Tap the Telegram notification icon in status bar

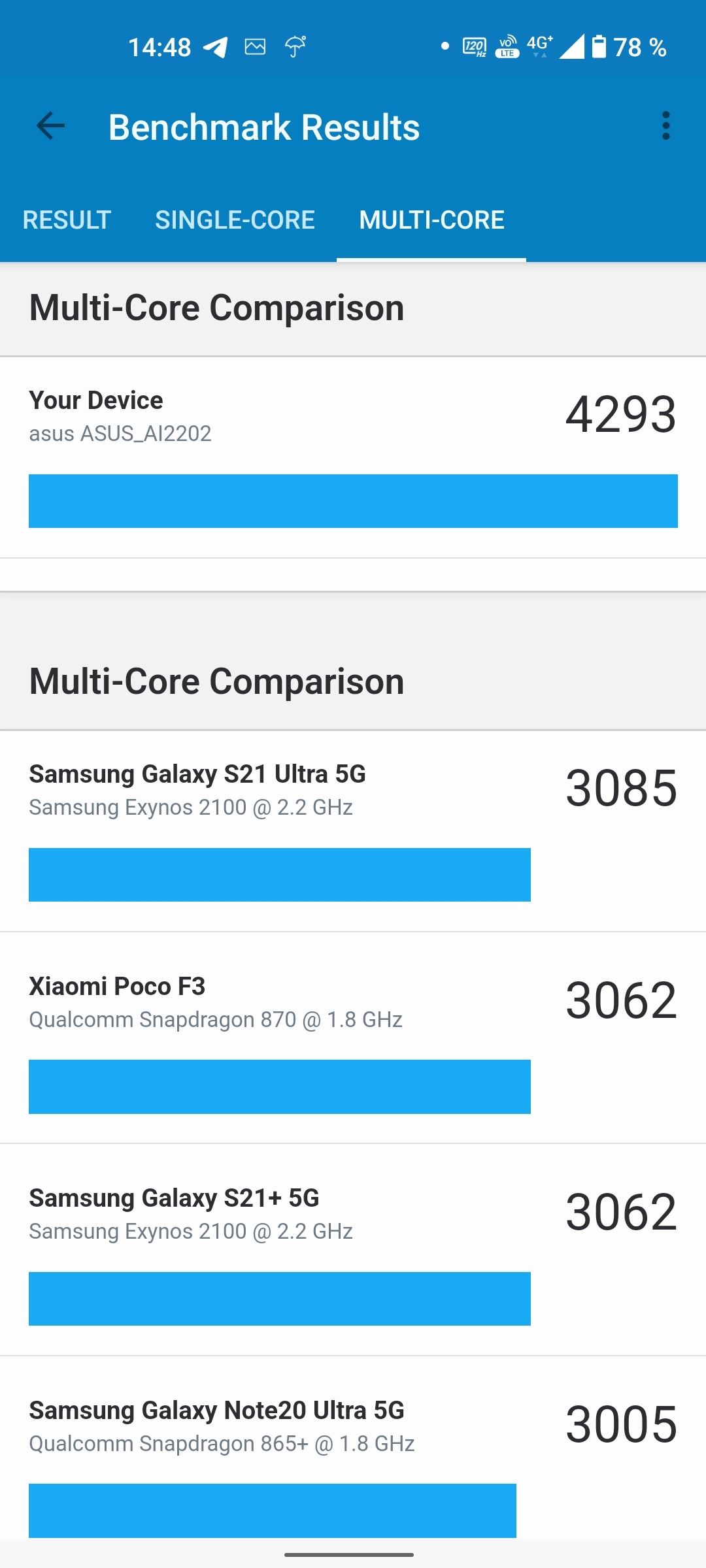216,47
